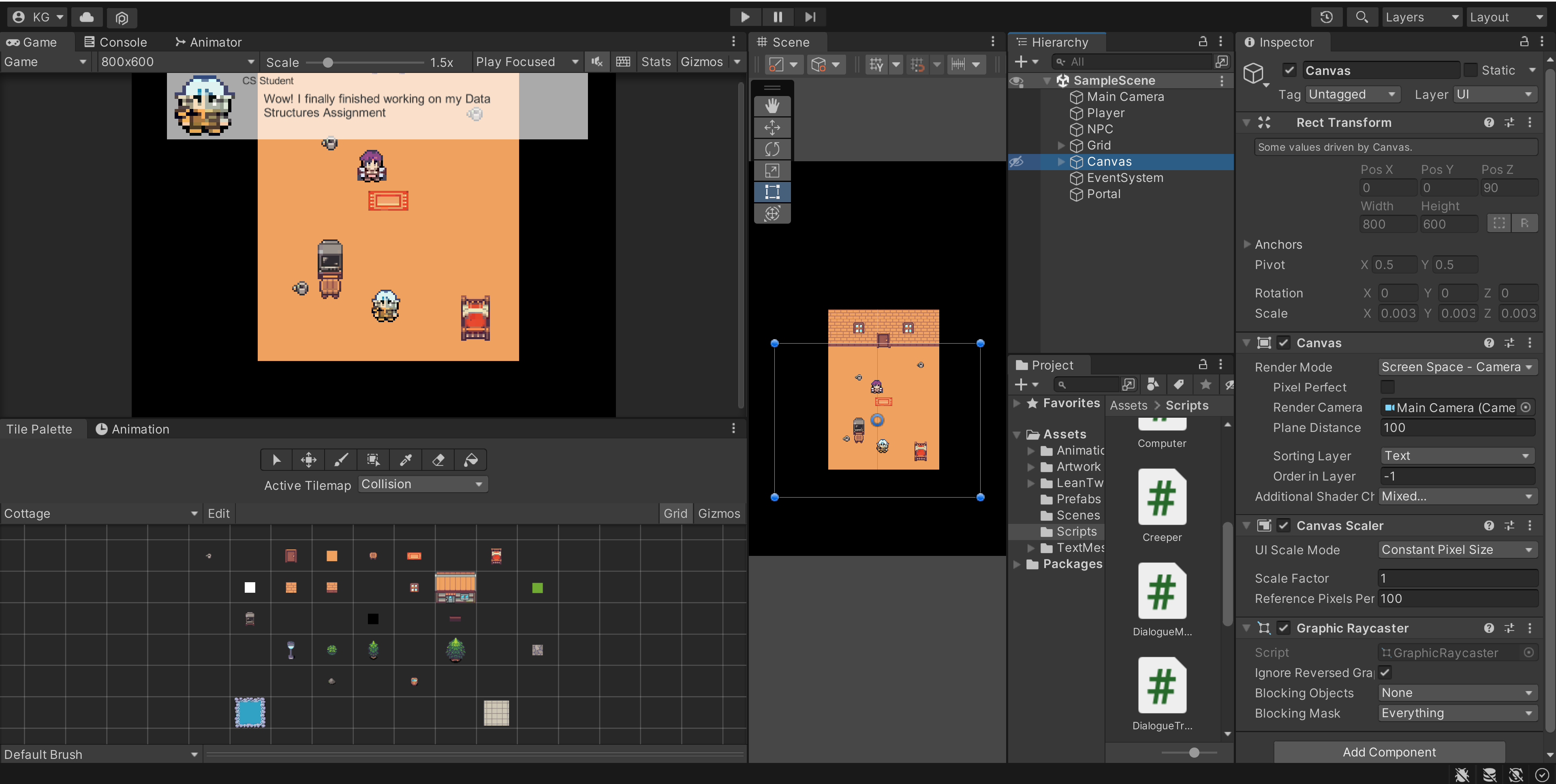Click the Stats button in Game view
Screen dimensions: 1556x784
(656, 62)
